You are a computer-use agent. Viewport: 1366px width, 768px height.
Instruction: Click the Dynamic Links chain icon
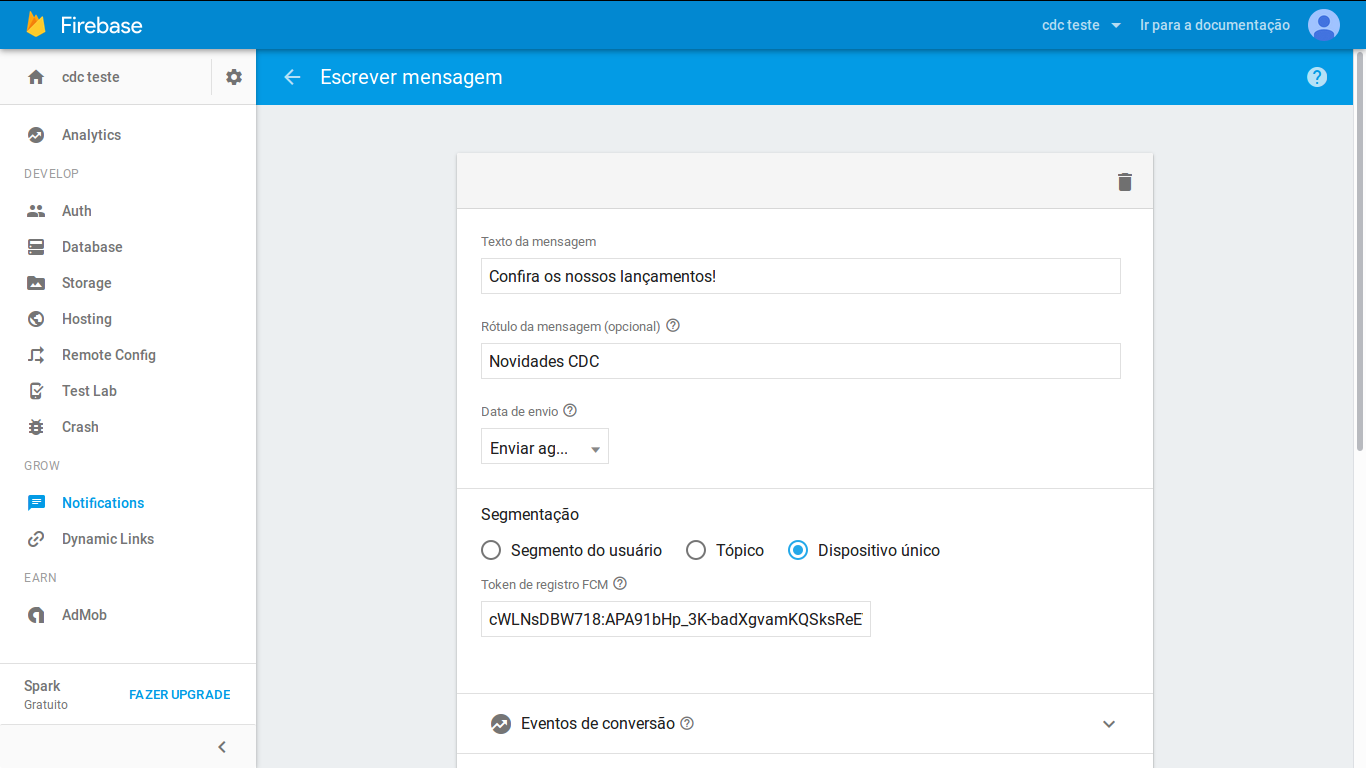tap(36, 539)
